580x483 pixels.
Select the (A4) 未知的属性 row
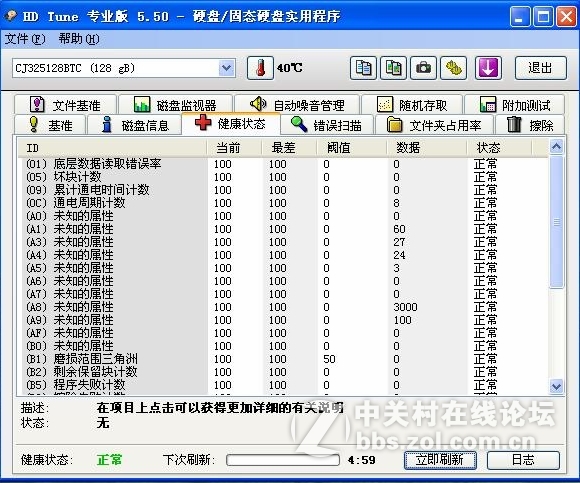tap(283, 255)
